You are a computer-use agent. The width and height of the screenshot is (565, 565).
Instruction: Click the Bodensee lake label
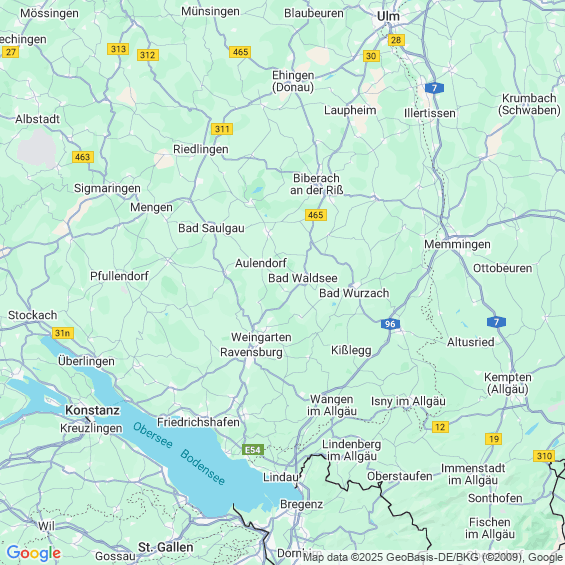pos(203,467)
